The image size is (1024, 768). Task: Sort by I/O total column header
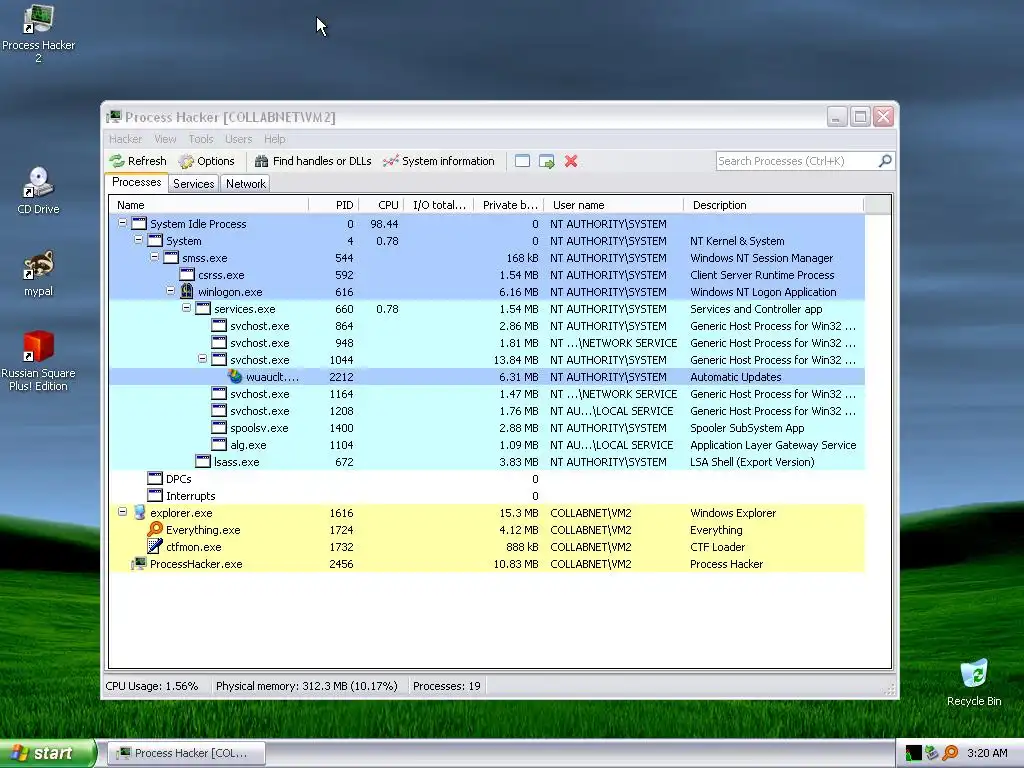pyautogui.click(x=439, y=205)
